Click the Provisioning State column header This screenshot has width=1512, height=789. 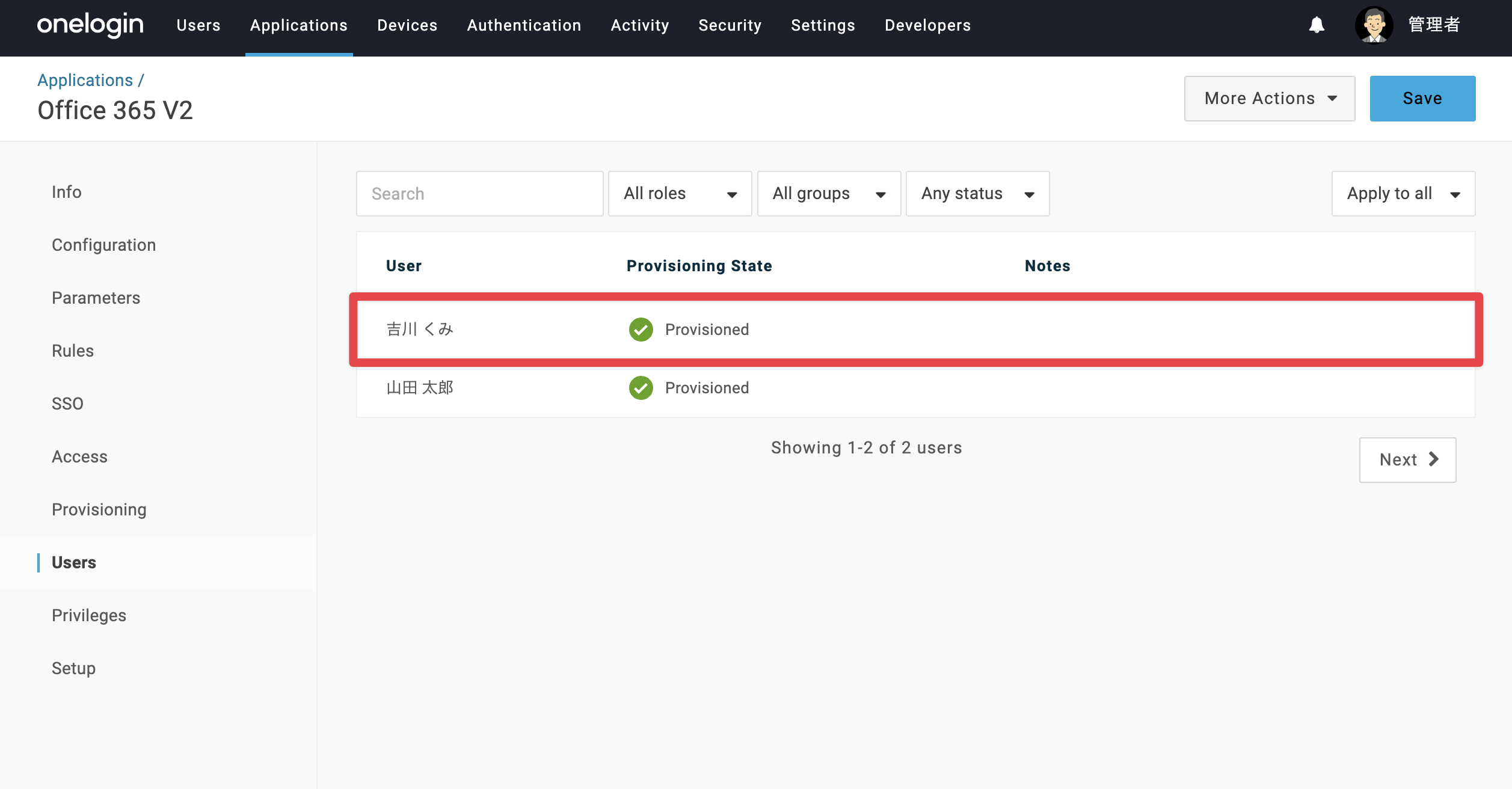699,266
